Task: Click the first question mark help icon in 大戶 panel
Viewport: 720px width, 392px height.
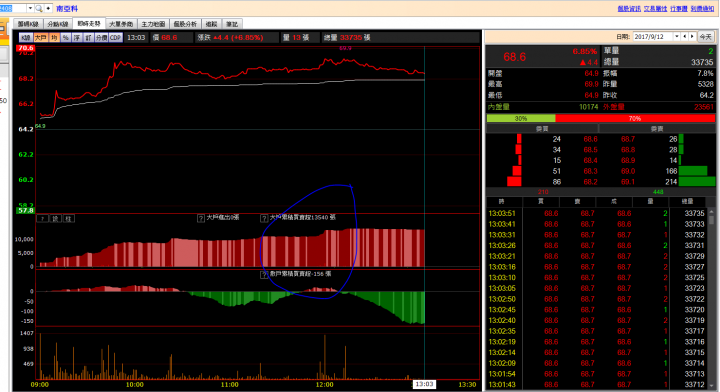Action: pyautogui.click(x=42, y=218)
